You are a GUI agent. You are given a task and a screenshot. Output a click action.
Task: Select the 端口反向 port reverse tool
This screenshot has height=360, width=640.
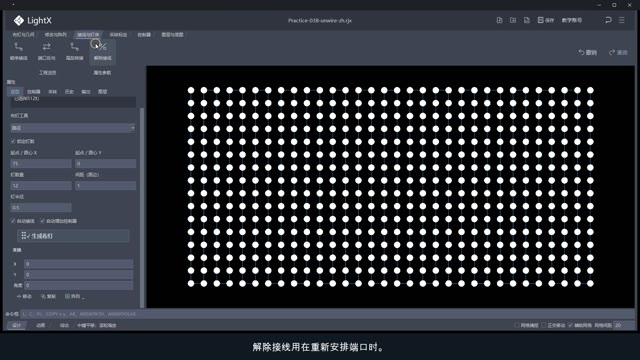coord(47,51)
